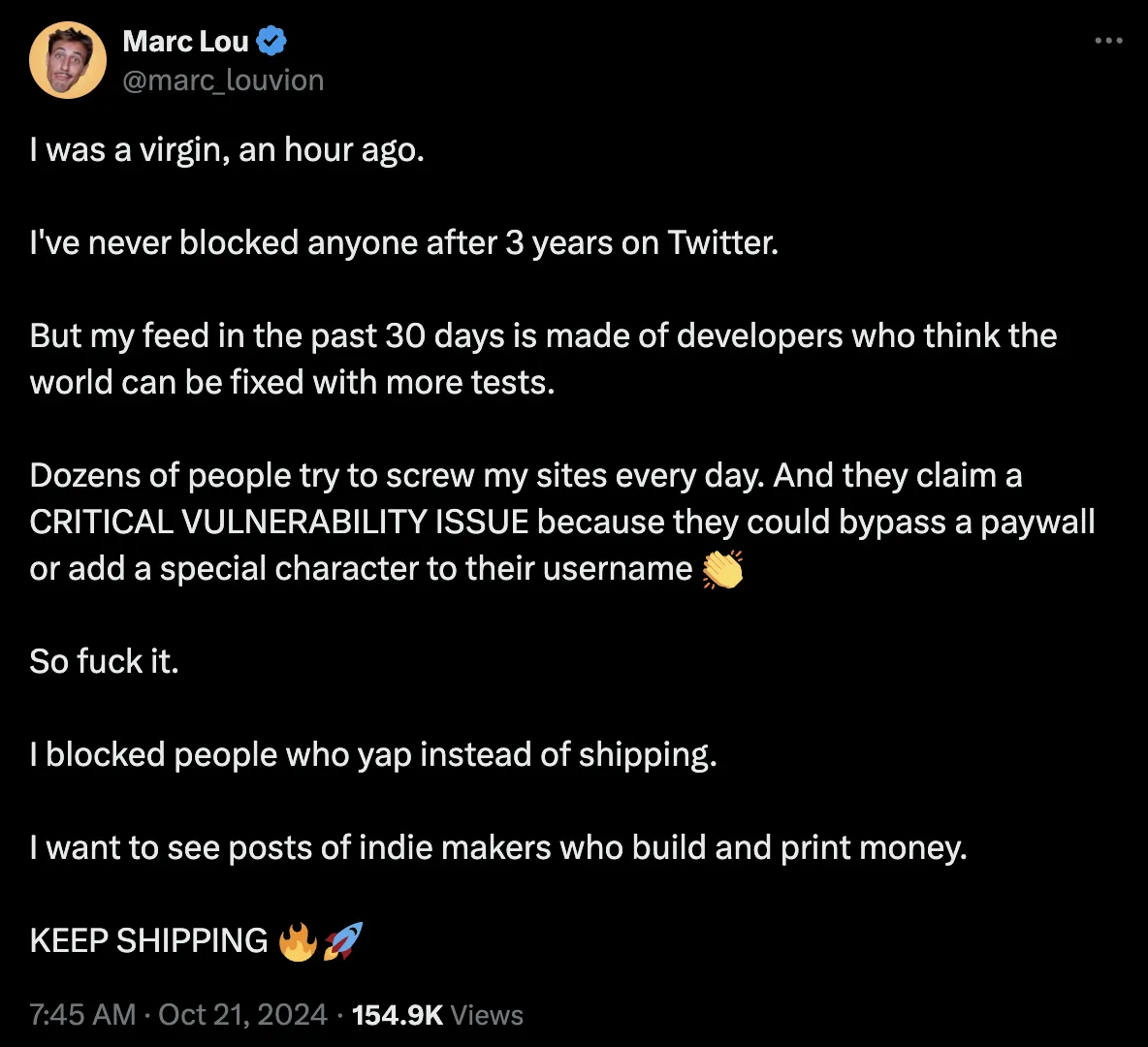The height and width of the screenshot is (1047, 1148).
Task: Click the sentence about indie makers printing money
Action: [x=498, y=848]
